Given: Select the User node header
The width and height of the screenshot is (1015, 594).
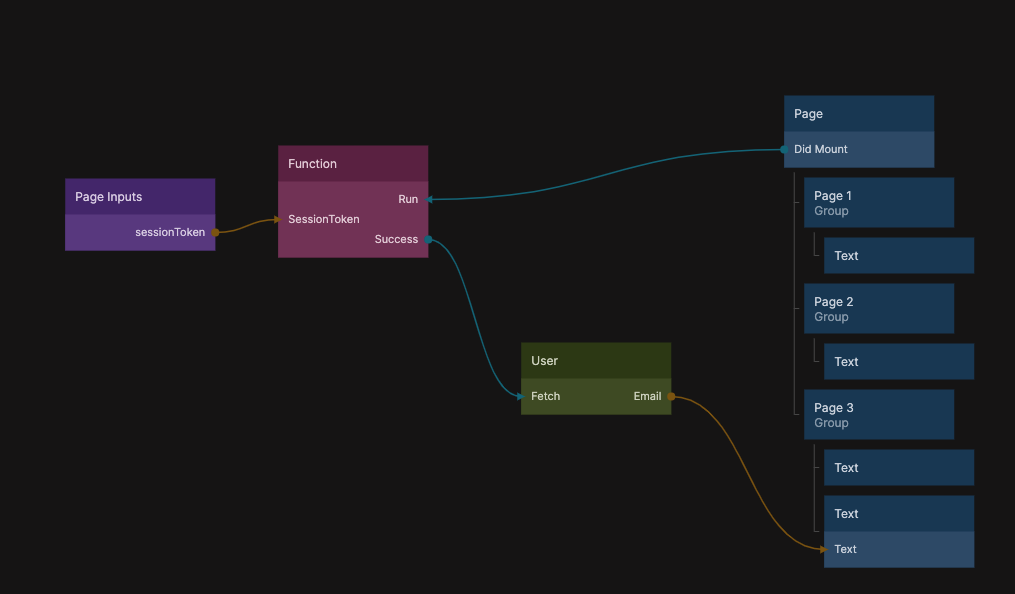Looking at the screenshot, I should 595,361.
